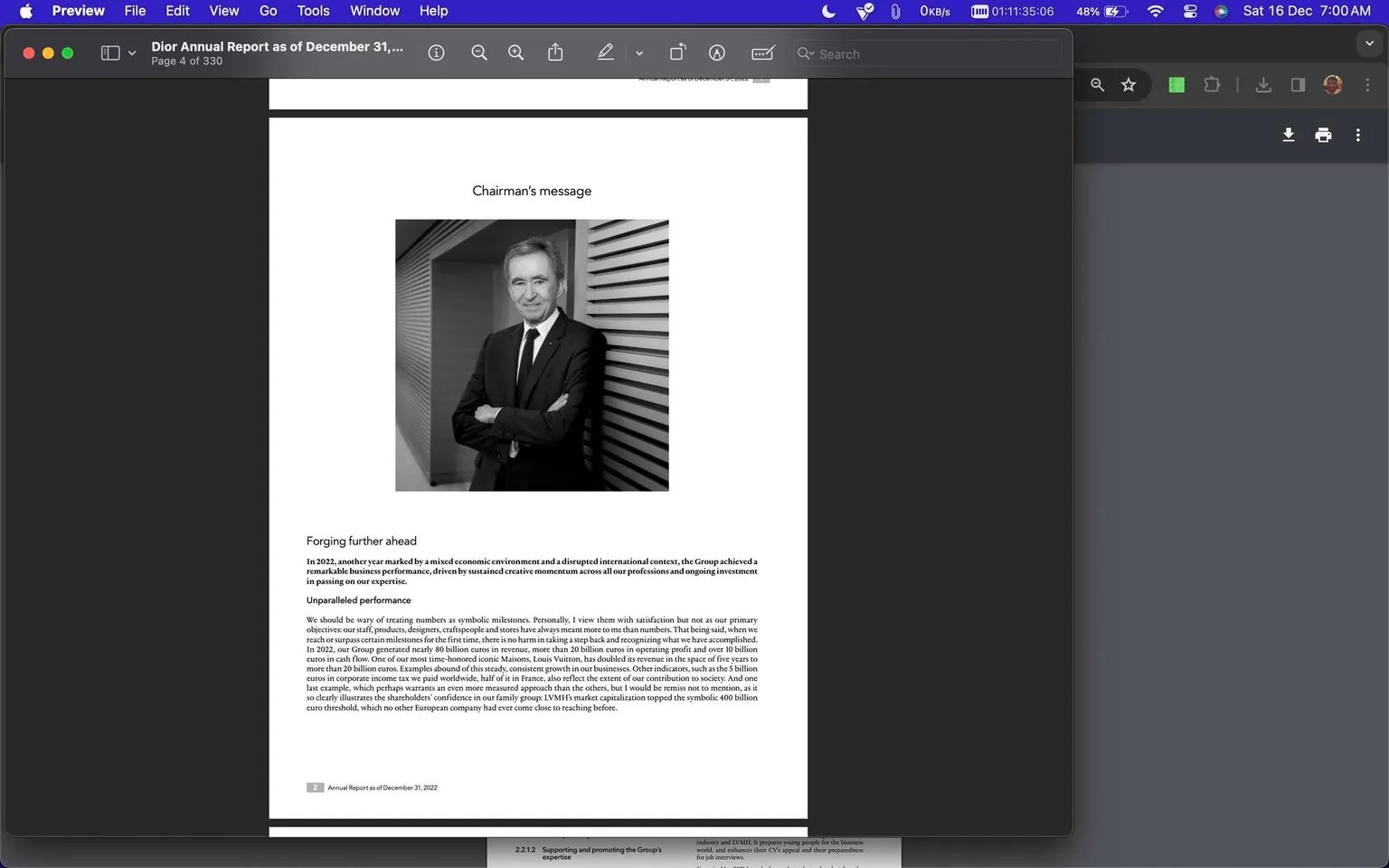Viewport: 1389px width, 868px height.
Task: Open the Info inspector in Preview
Action: point(436,52)
